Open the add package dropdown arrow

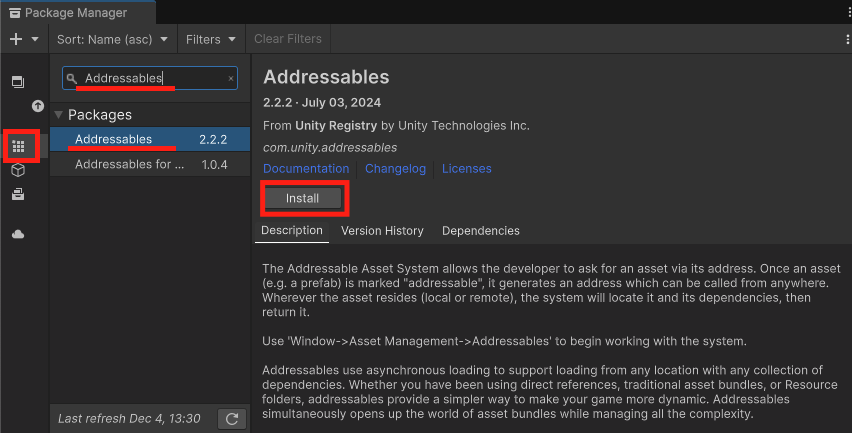coord(35,39)
